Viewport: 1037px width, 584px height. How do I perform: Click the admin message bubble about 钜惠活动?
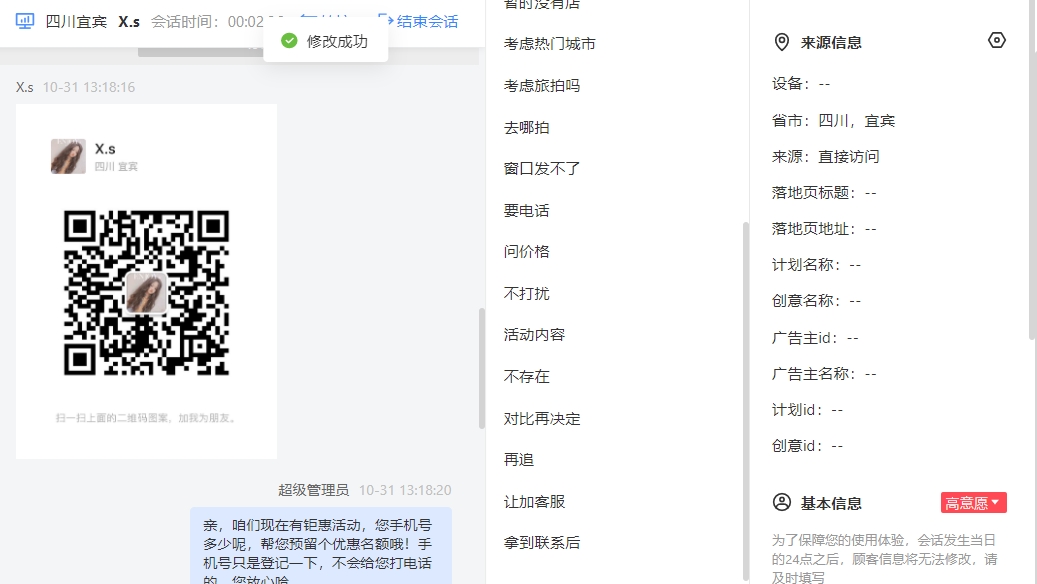[321, 546]
